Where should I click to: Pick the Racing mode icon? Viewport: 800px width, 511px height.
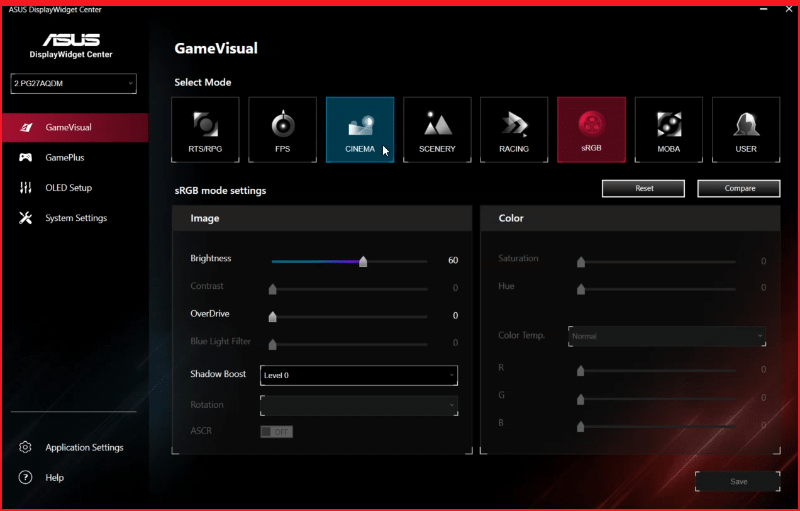point(514,130)
